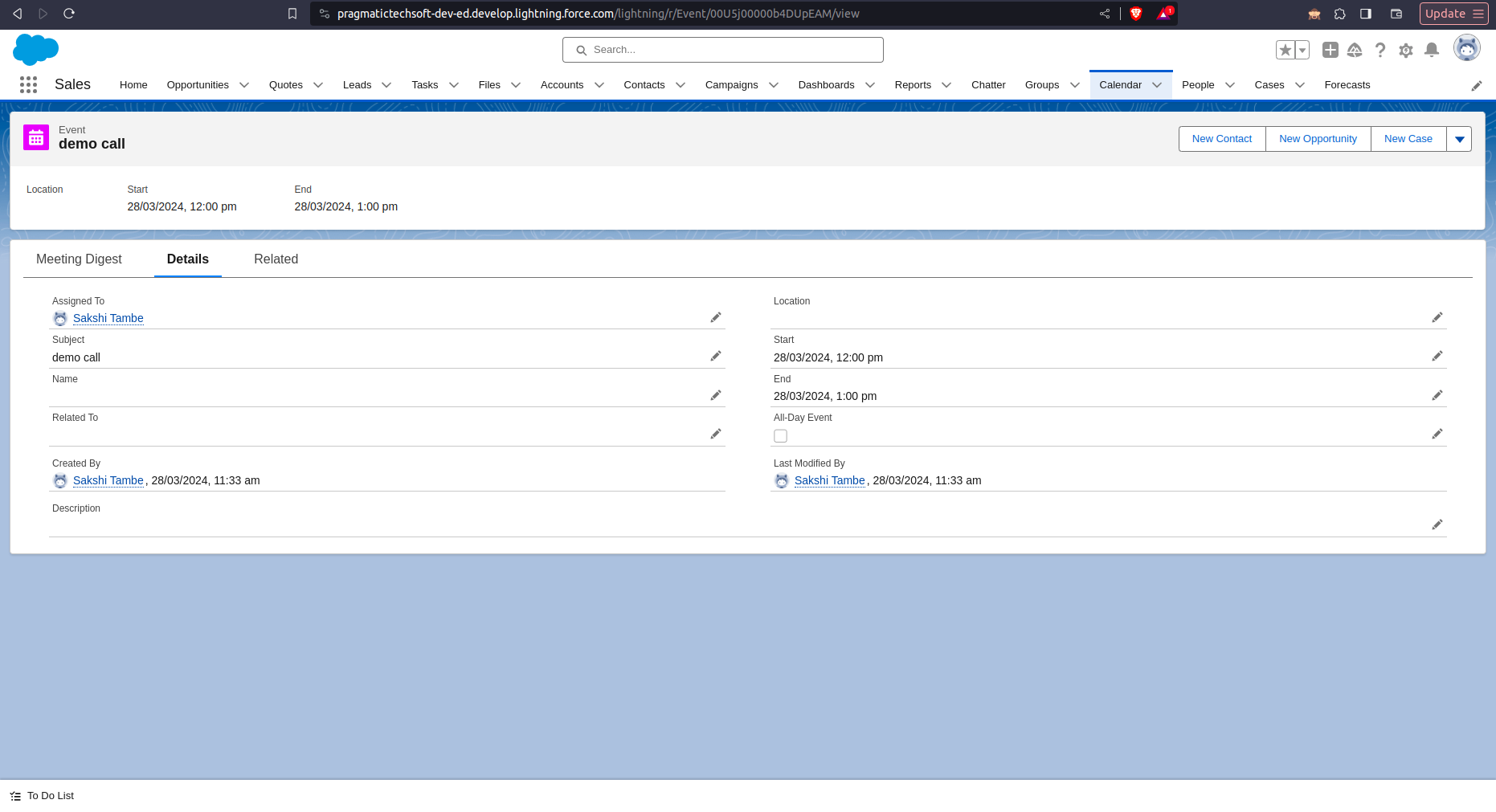
Task: Click the browser Update button
Action: tap(1453, 14)
